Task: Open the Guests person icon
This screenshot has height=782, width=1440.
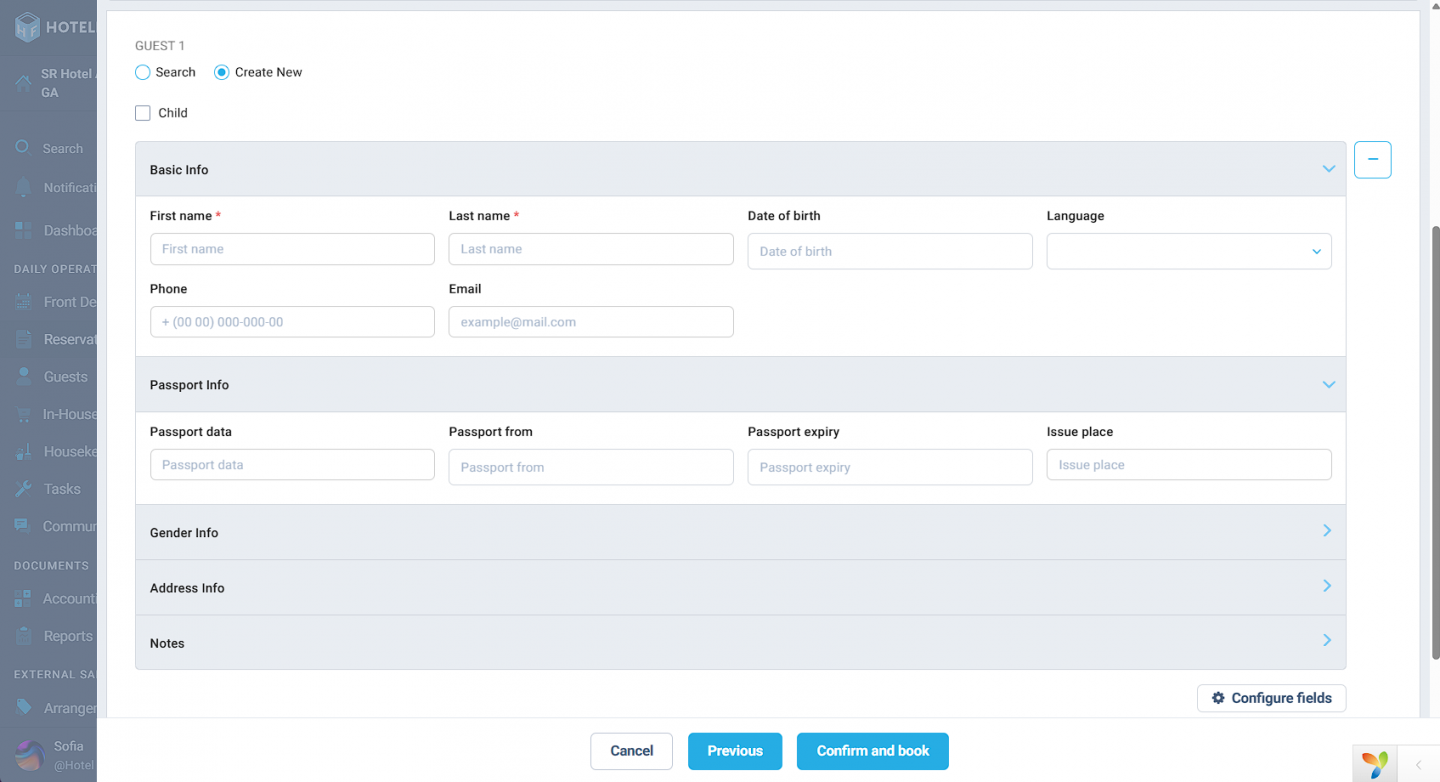Action: [x=23, y=376]
